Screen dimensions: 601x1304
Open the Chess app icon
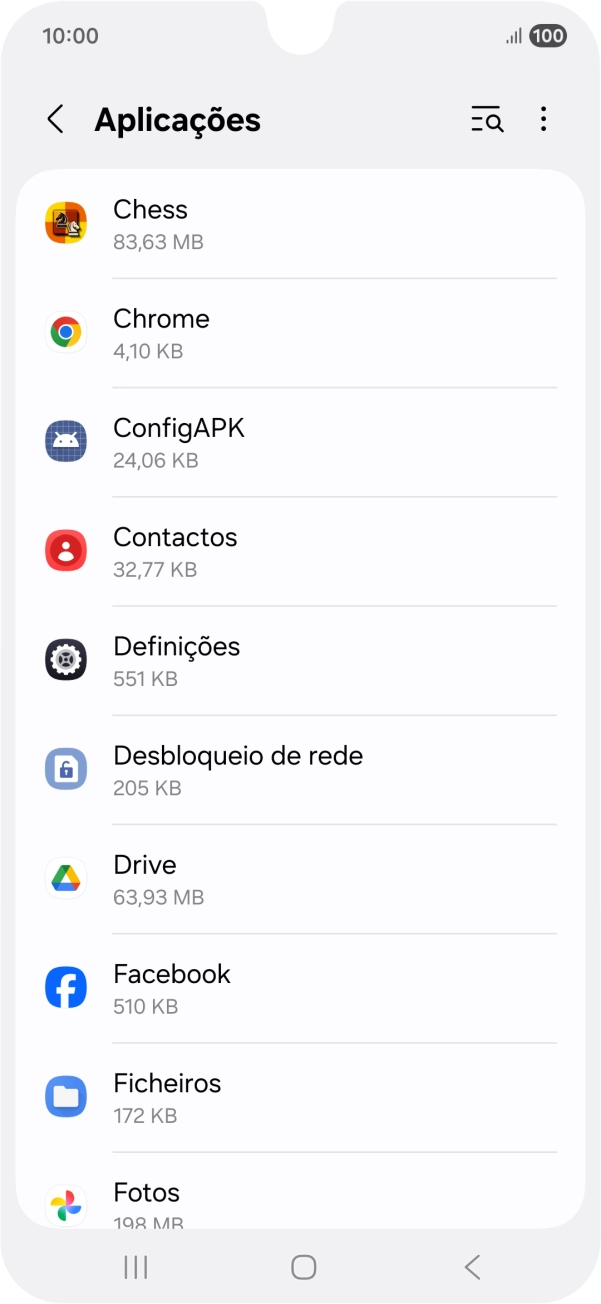tap(66, 222)
